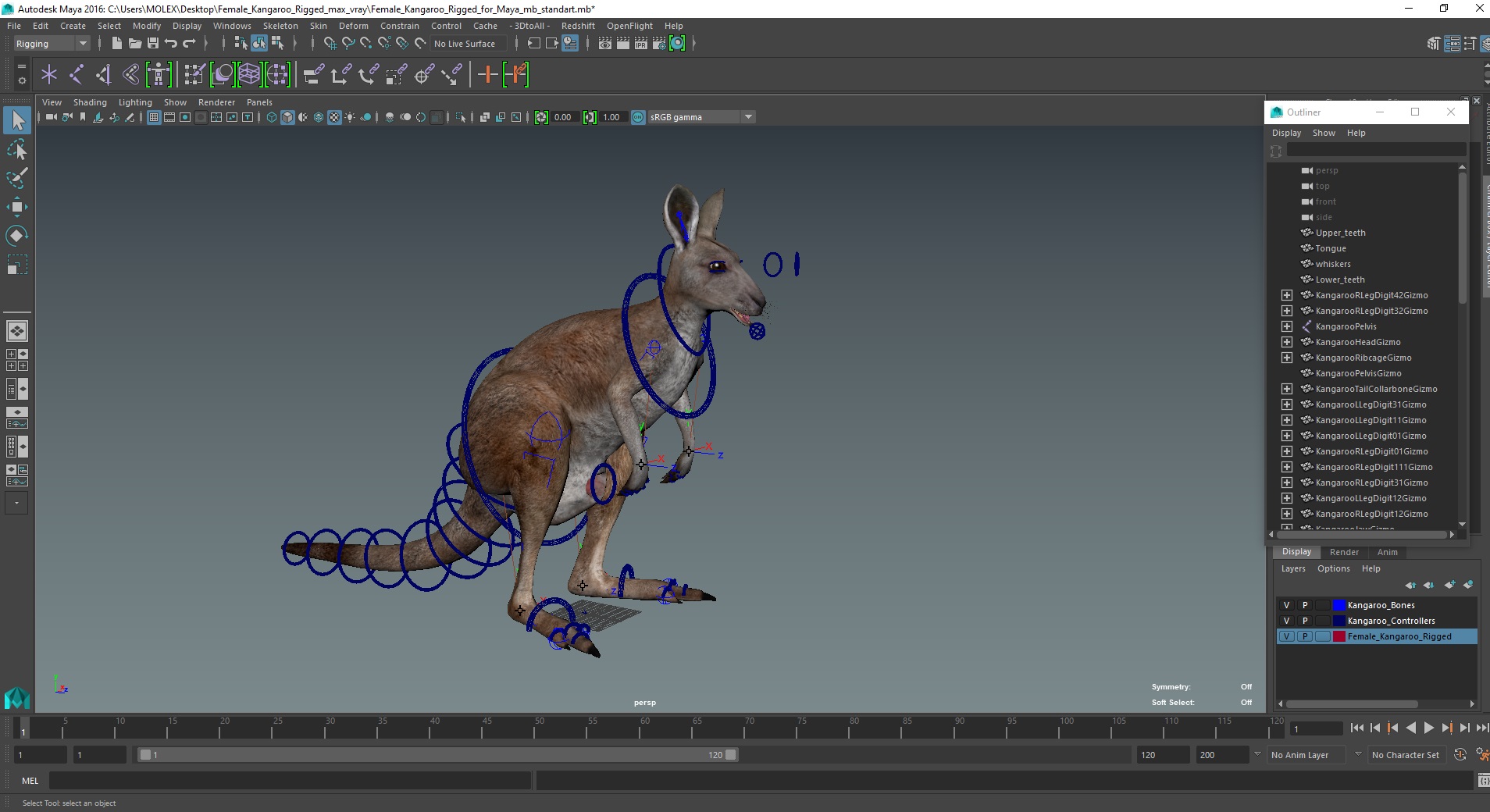Toggle visibility of Kangaroo_Bones layer
The height and width of the screenshot is (812, 1490).
[1286, 605]
